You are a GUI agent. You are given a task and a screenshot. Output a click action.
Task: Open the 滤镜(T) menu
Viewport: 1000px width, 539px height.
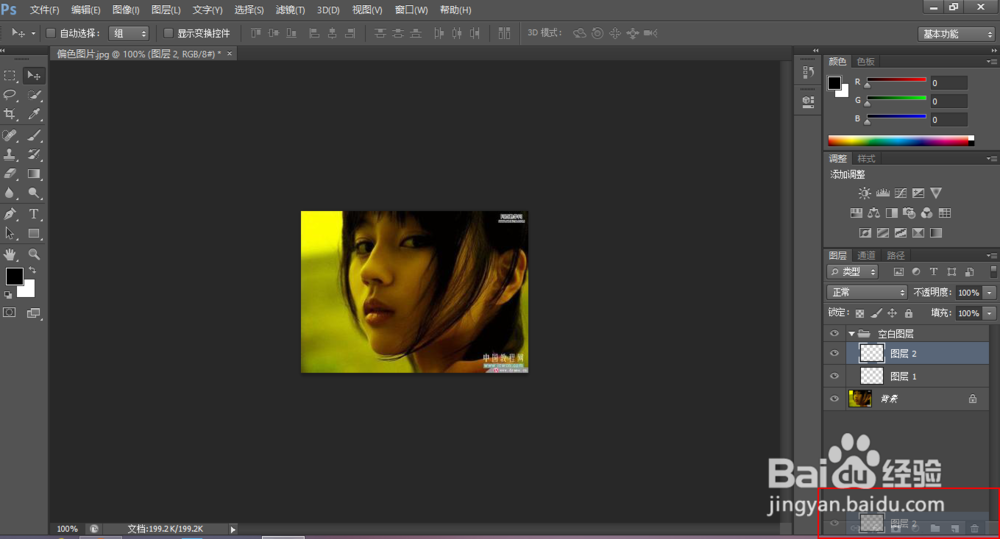pos(290,10)
